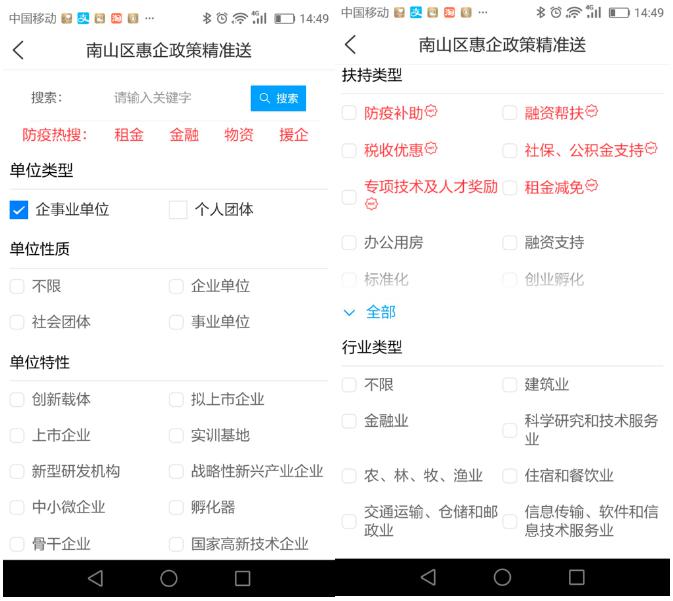Check 办公用房 support type

(349, 243)
